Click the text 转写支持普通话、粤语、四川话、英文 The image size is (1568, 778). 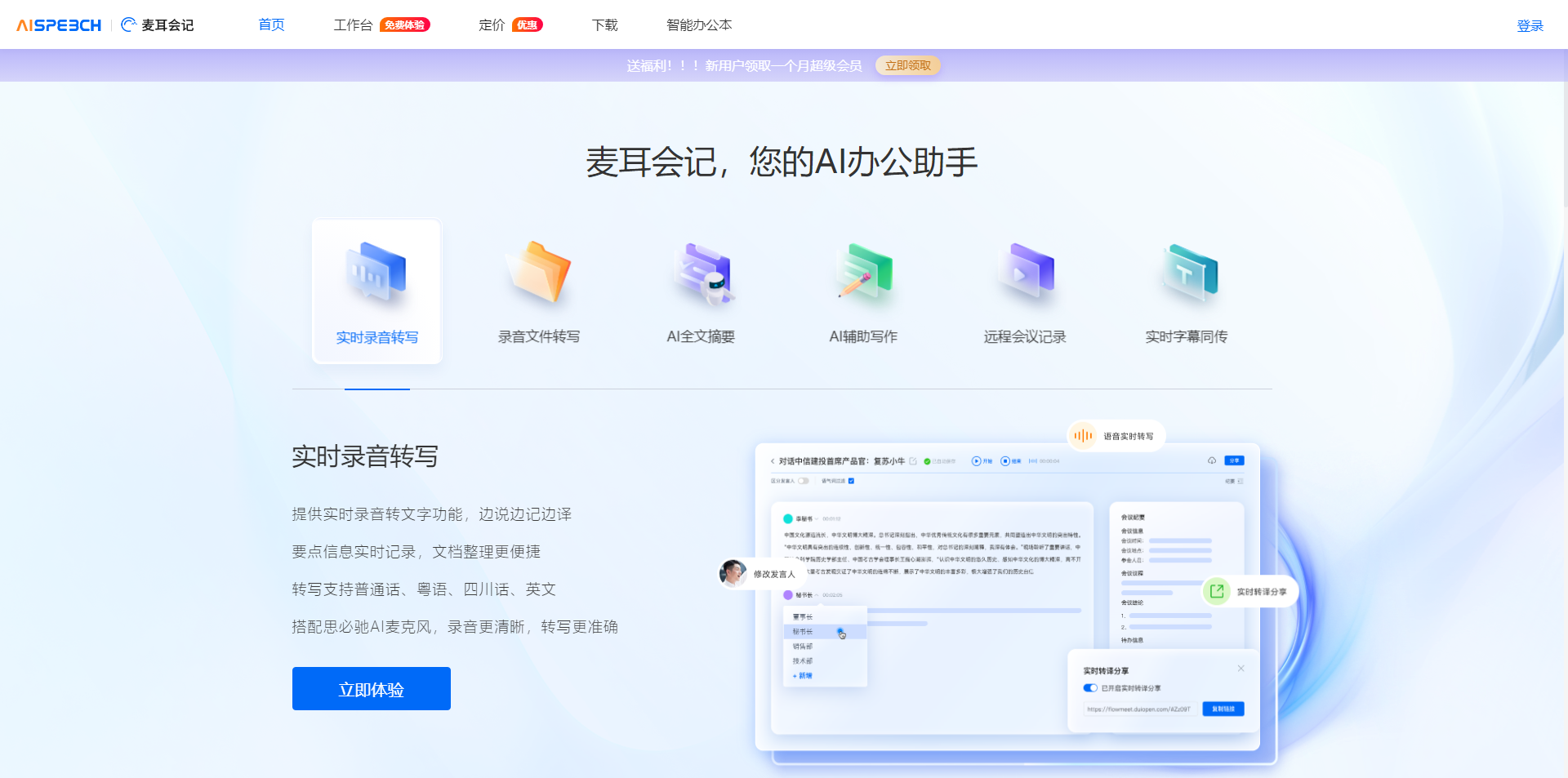coord(424,589)
